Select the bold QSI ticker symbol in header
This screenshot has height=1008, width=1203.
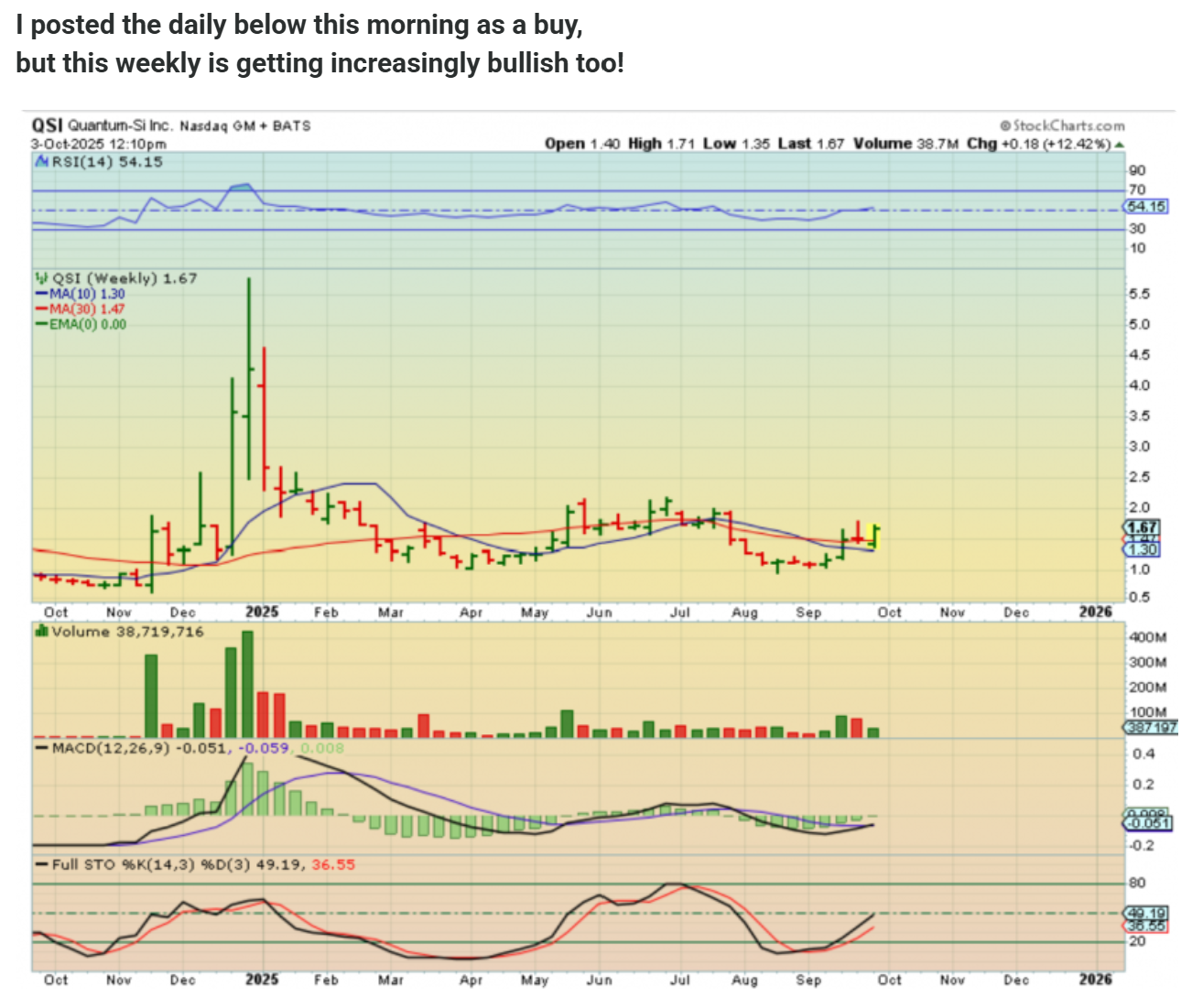[x=48, y=125]
